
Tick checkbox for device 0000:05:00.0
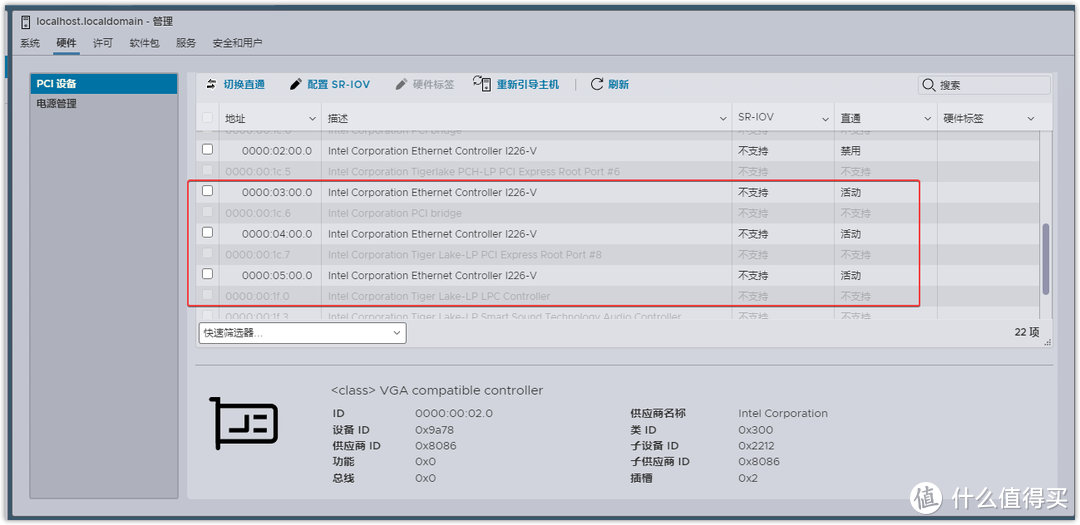(207, 274)
